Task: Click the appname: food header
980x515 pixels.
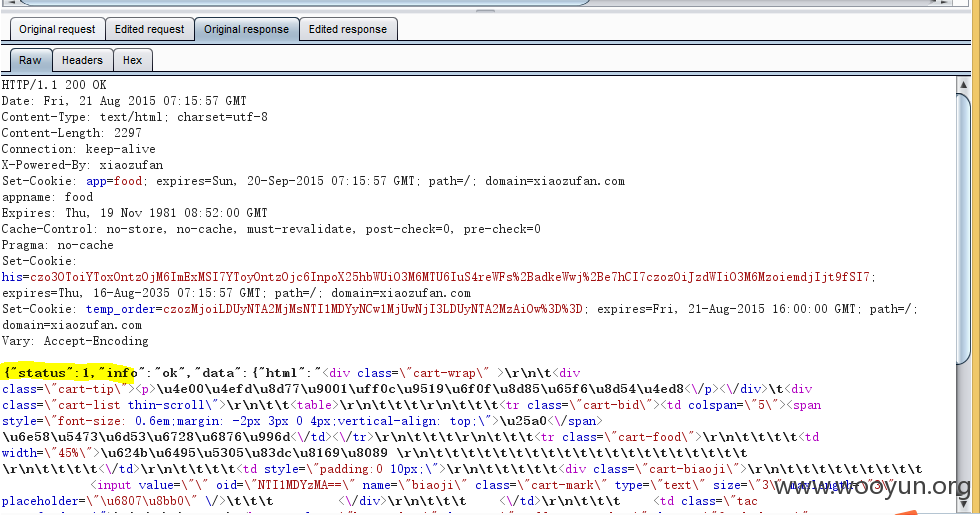Action: tap(48, 197)
